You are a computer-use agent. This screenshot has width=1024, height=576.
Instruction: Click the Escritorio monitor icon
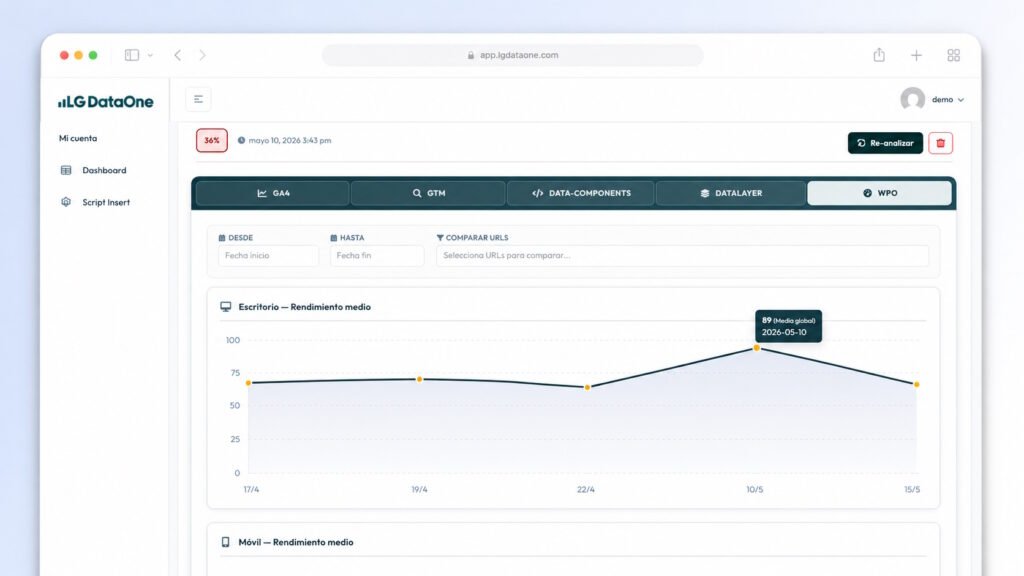point(225,307)
